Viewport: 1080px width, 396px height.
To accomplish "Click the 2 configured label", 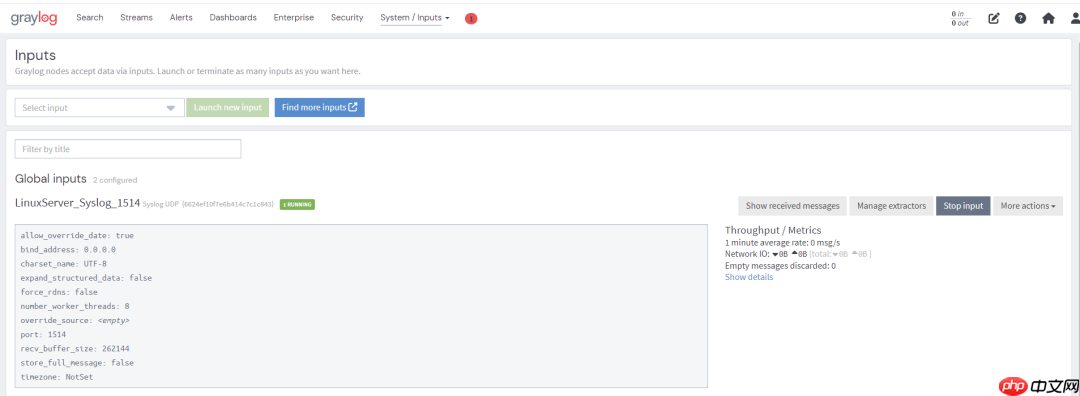I will point(115,180).
